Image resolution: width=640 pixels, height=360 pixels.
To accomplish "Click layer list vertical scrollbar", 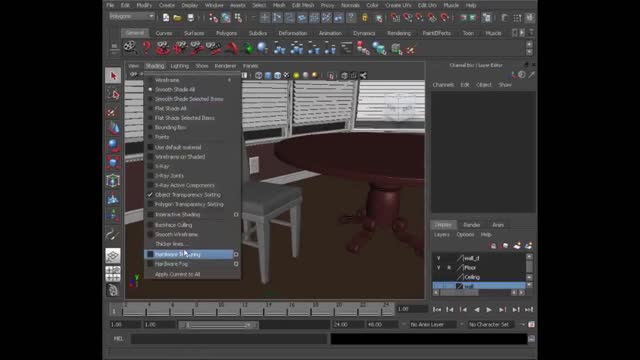I will (529, 267).
